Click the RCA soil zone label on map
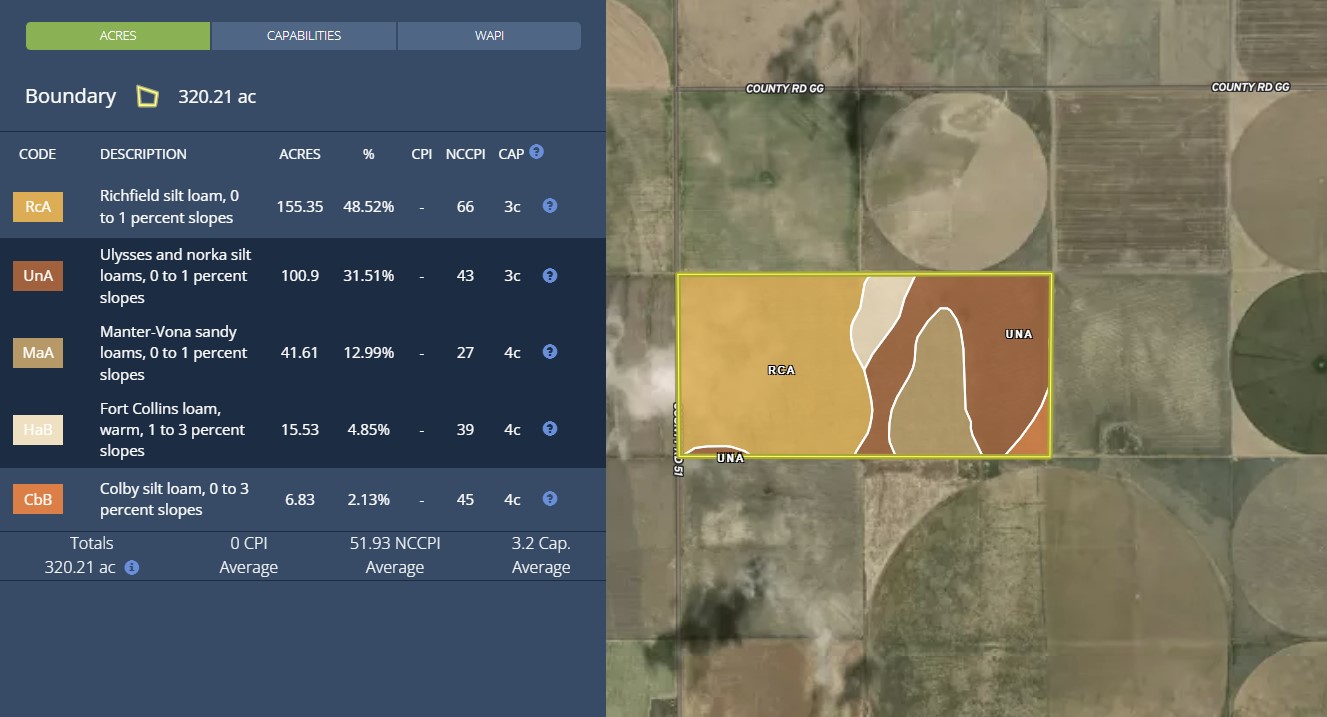 coord(781,370)
